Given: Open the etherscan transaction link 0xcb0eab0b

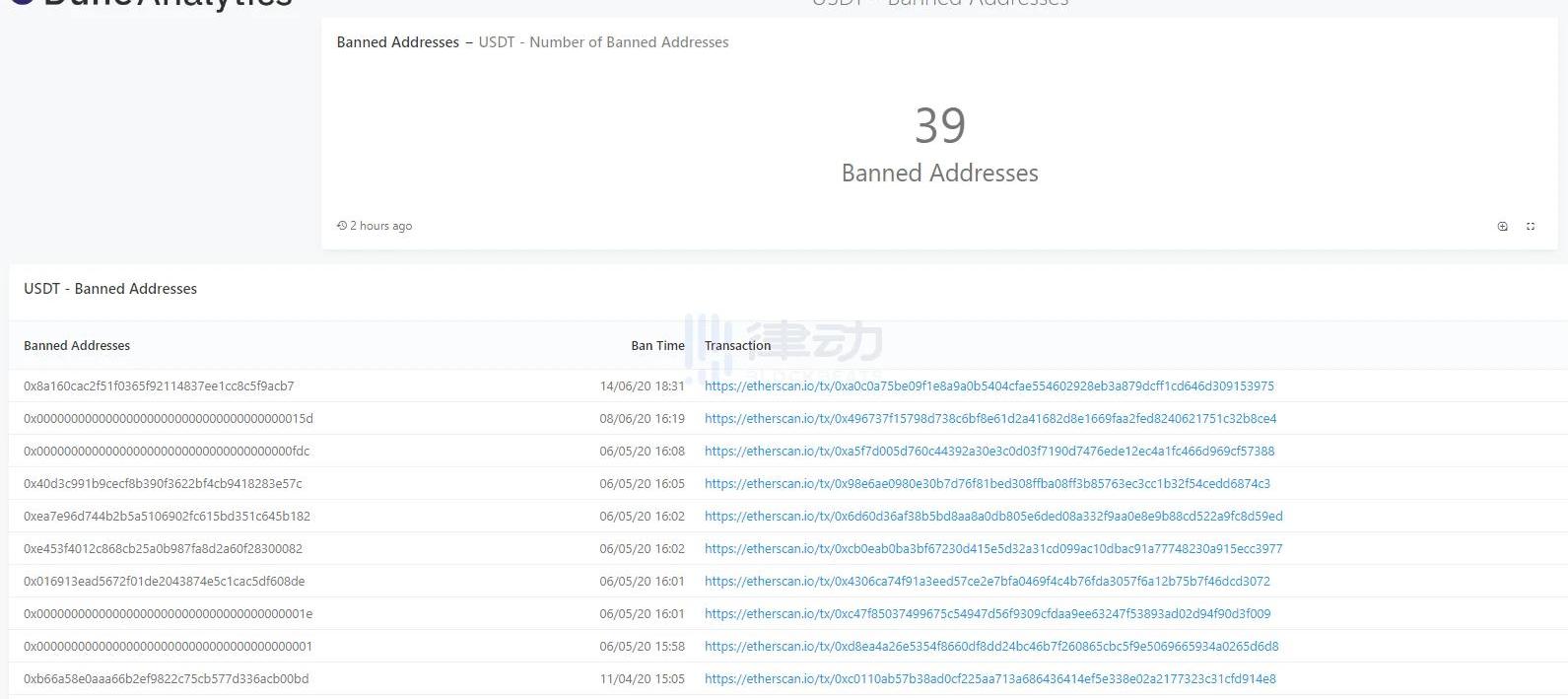Looking at the screenshot, I should tap(992, 549).
